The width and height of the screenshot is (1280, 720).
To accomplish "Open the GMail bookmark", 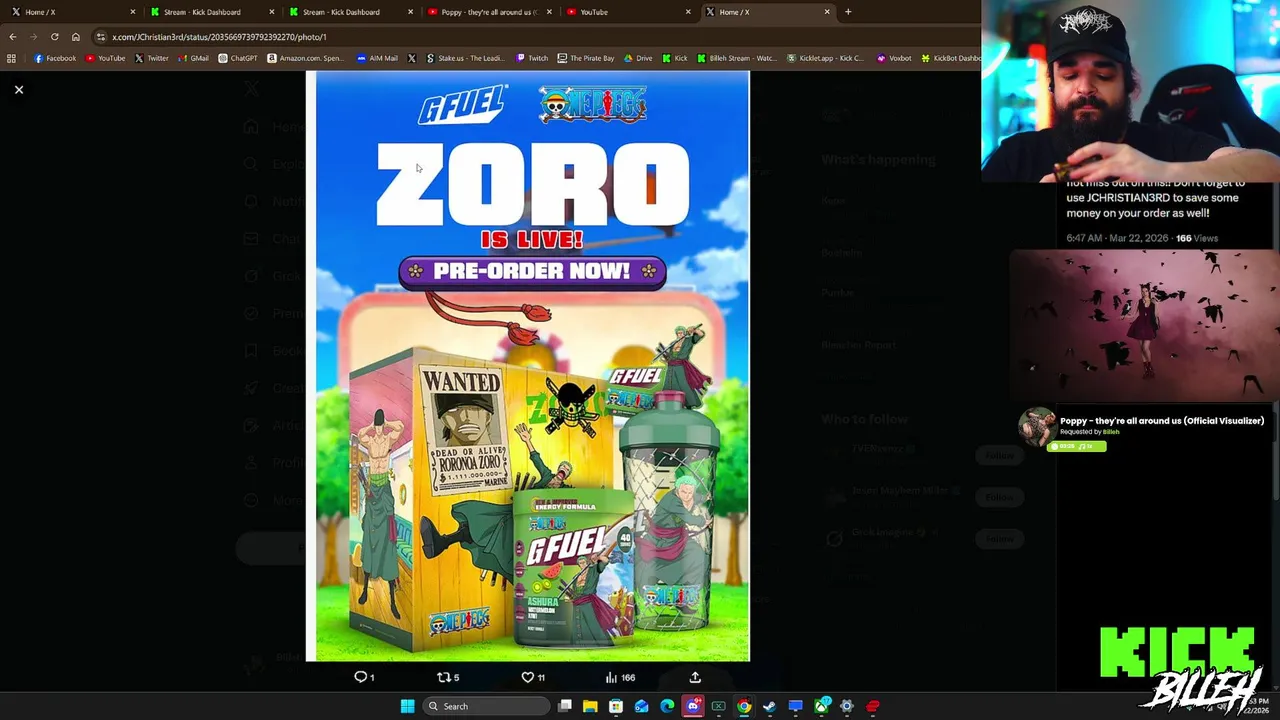I will pyautogui.click(x=193, y=58).
